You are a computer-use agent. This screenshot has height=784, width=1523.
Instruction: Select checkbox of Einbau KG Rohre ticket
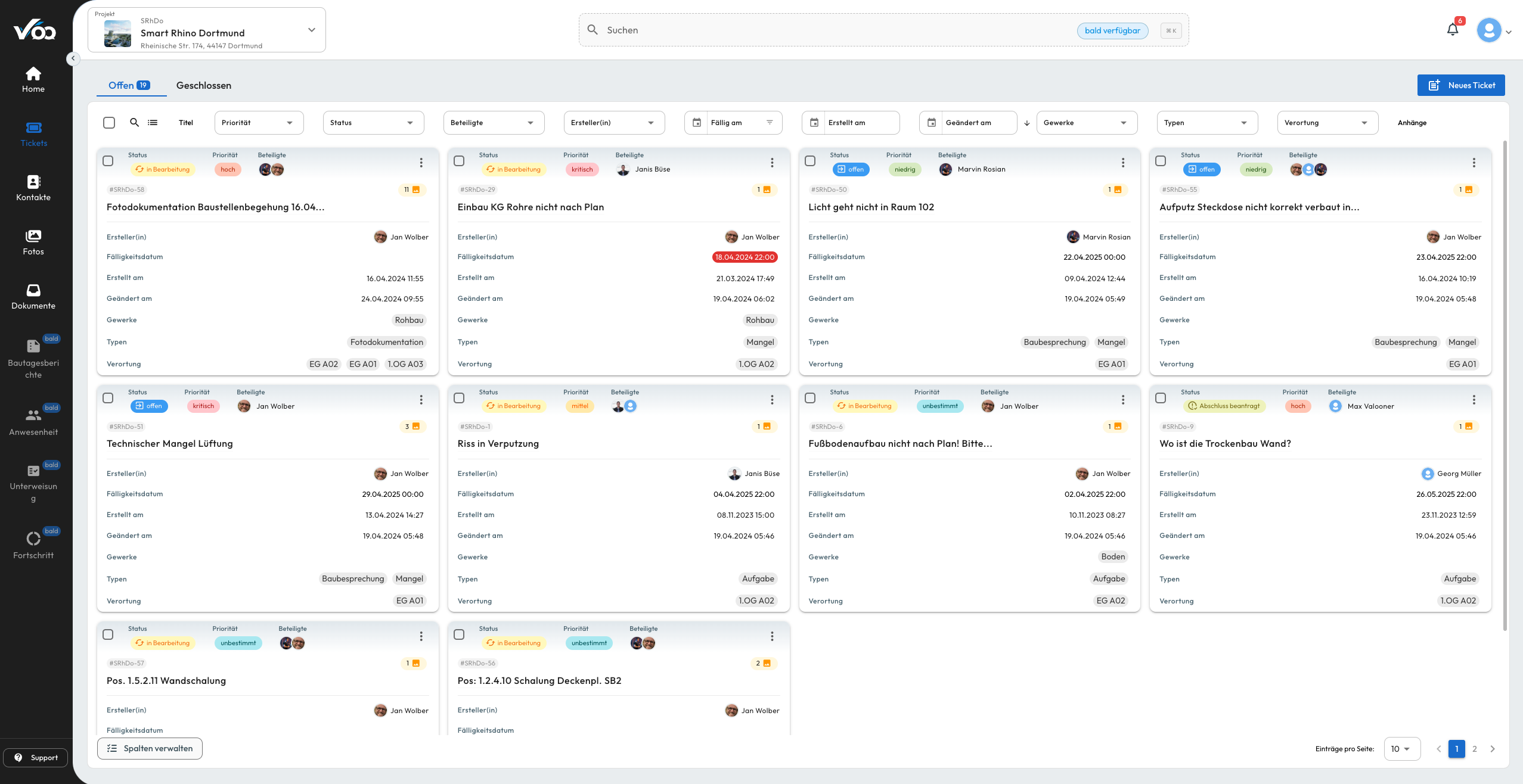459,161
